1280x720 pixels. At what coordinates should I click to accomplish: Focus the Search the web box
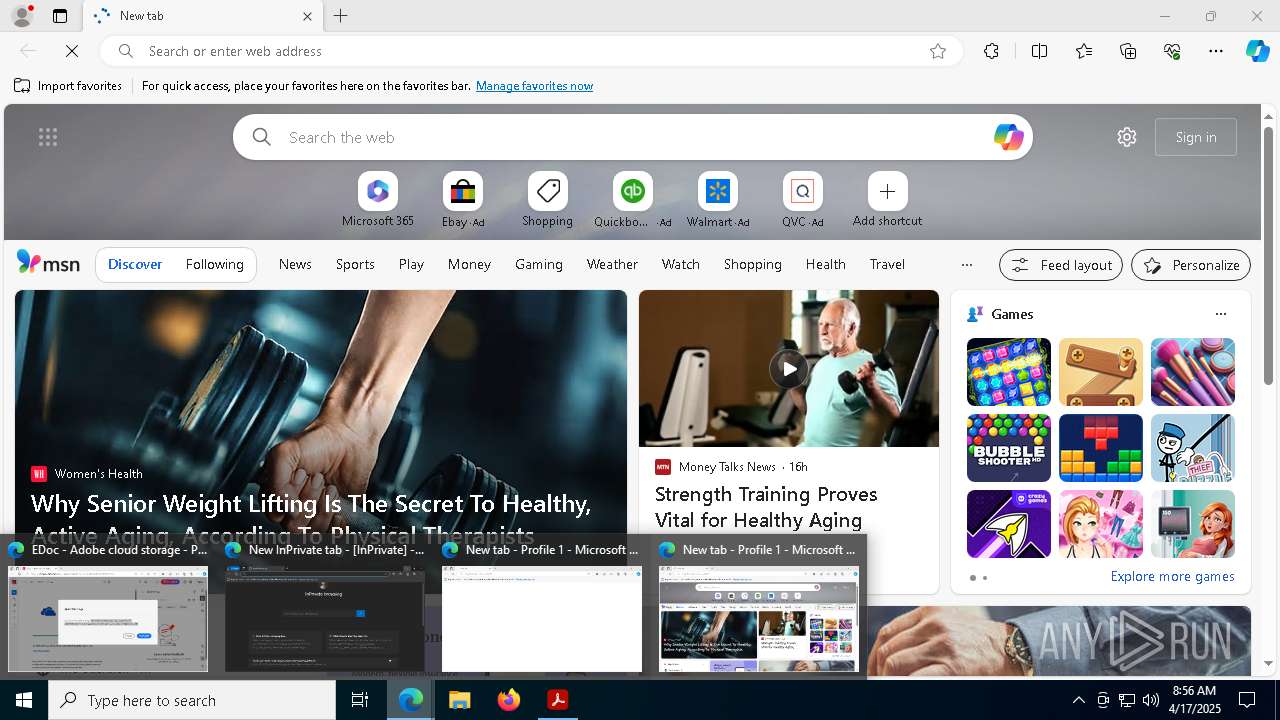point(632,137)
